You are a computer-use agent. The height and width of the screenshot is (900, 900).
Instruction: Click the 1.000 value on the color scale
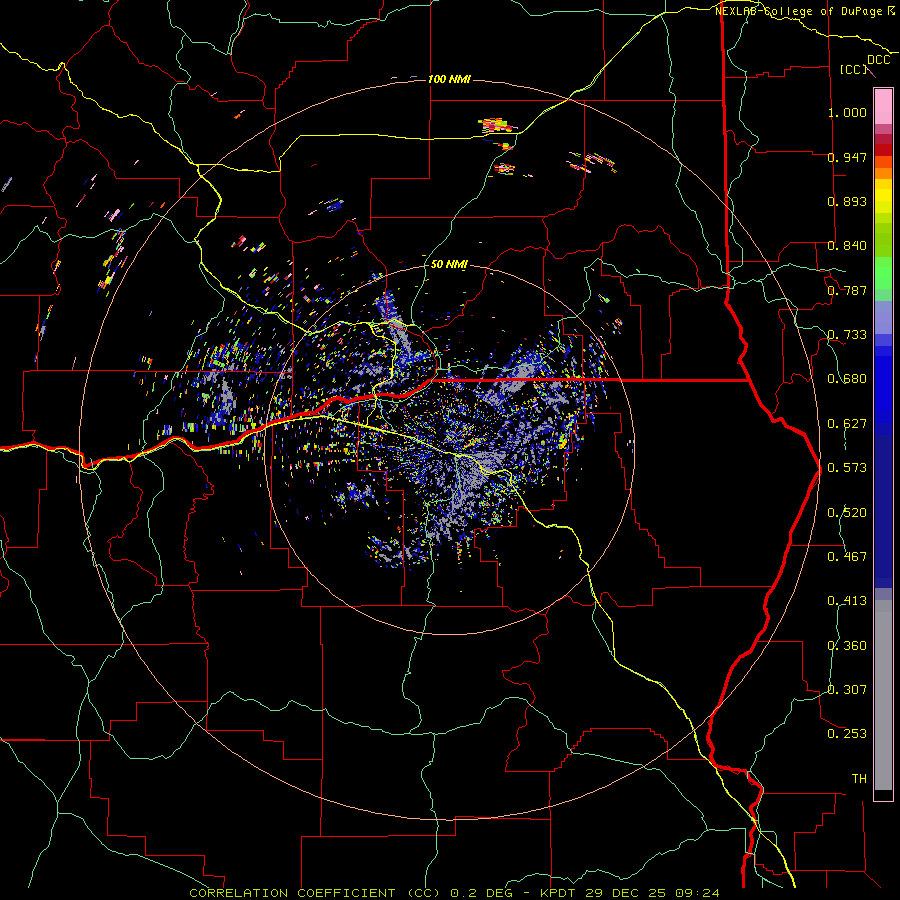pos(847,112)
